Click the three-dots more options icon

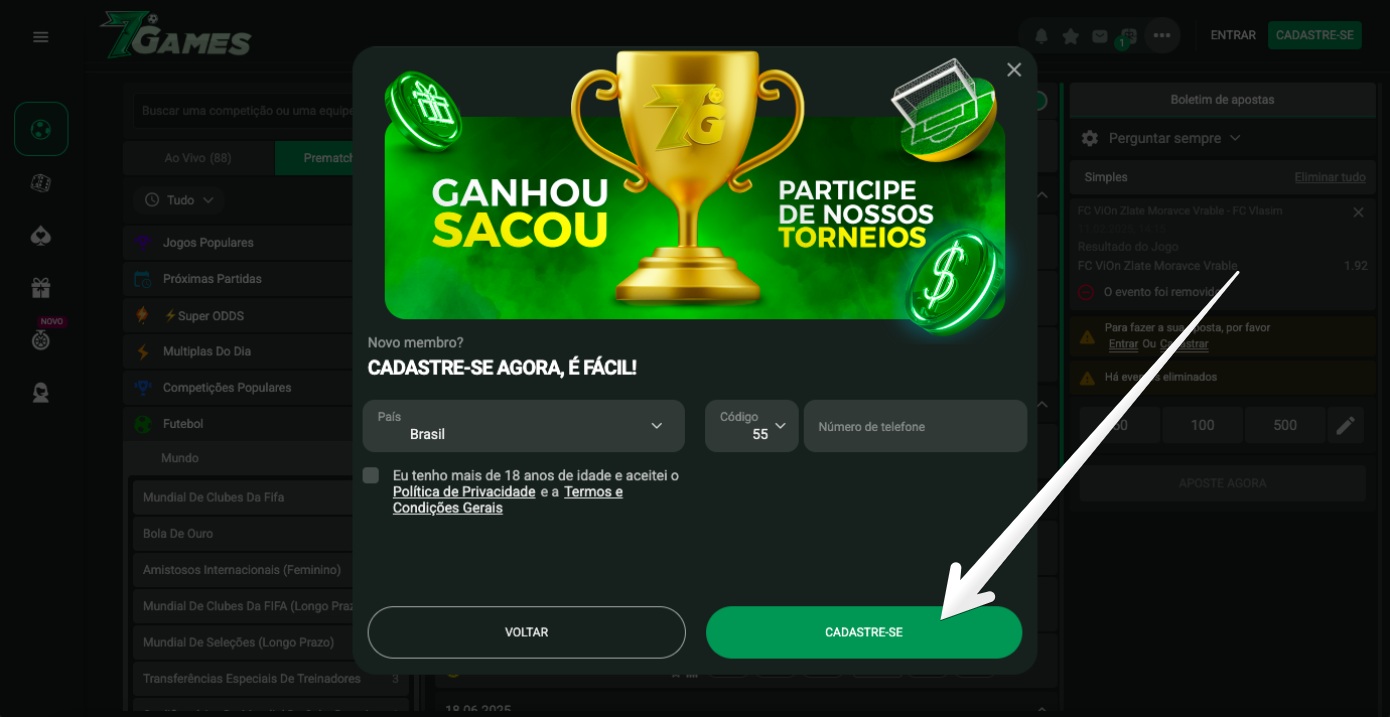(1161, 36)
